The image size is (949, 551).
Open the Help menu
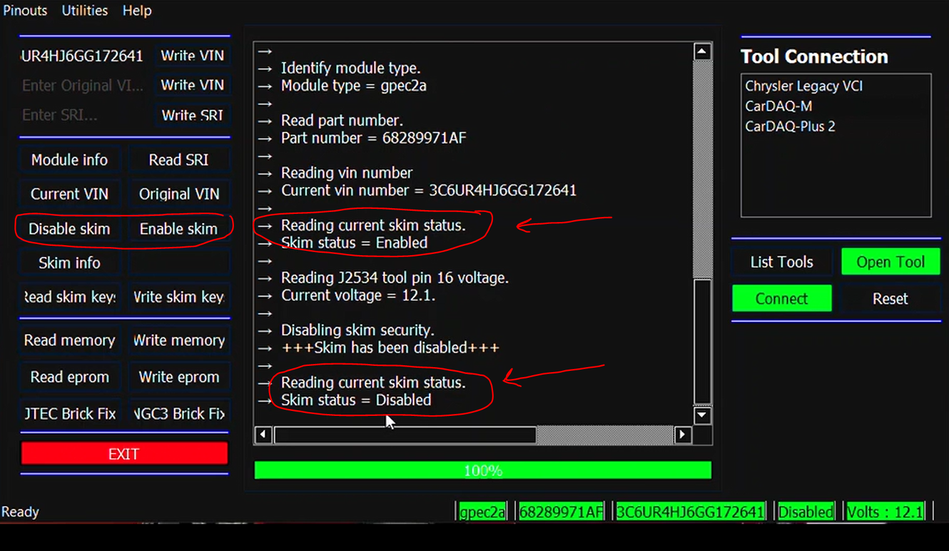137,10
